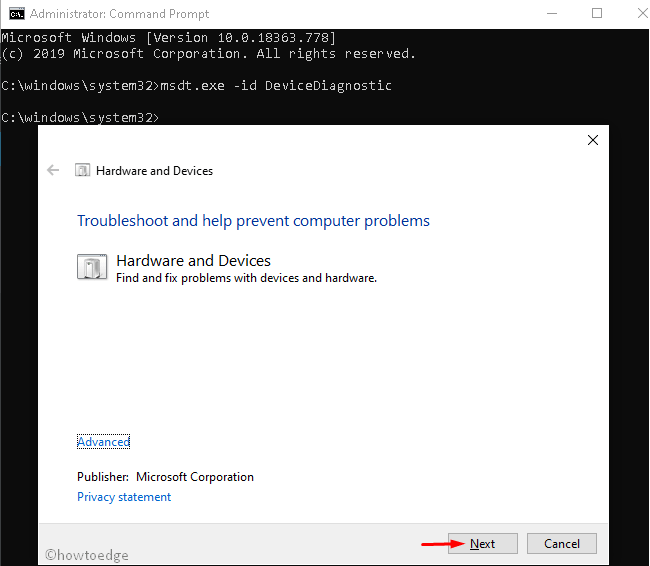Click the Publisher Microsoft Corporation text
This screenshot has width=650, height=566.
tap(165, 477)
